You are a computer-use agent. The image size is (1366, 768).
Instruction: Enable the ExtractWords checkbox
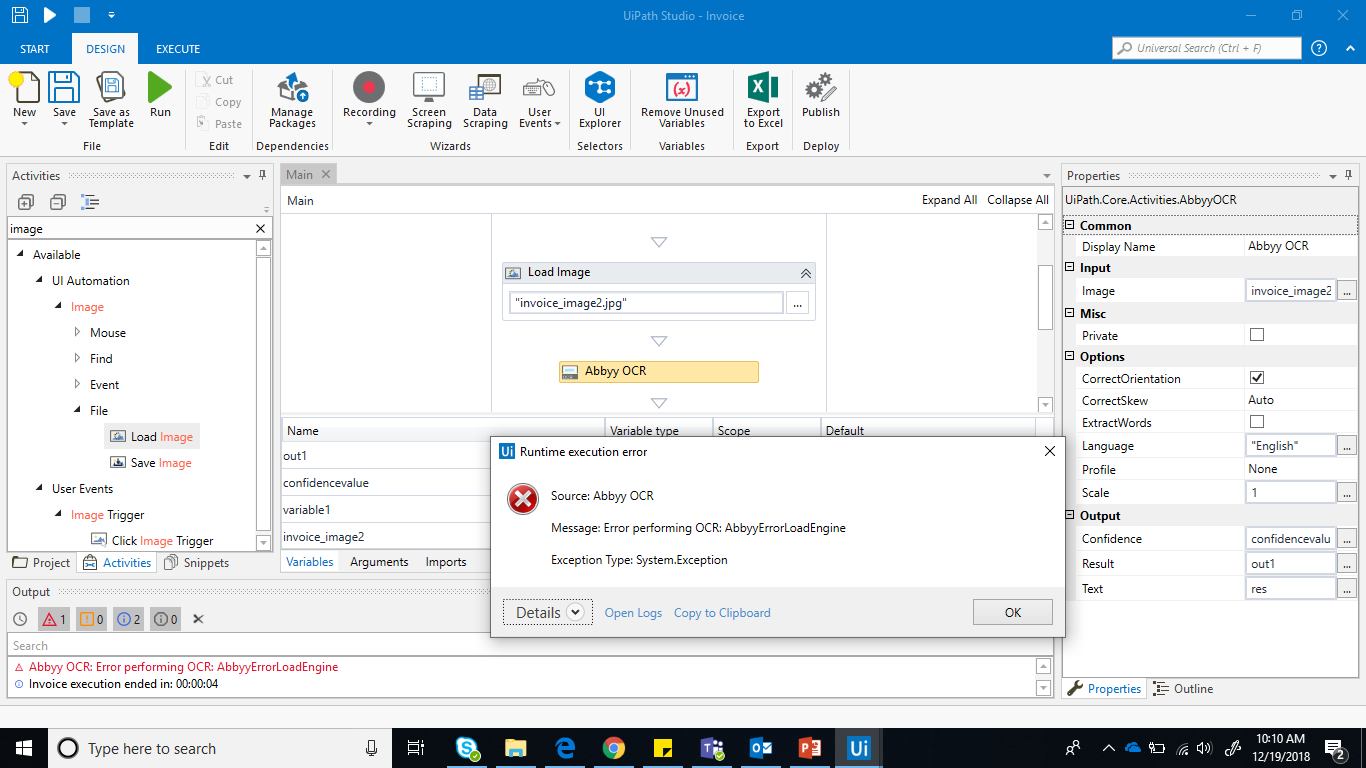(1257, 422)
